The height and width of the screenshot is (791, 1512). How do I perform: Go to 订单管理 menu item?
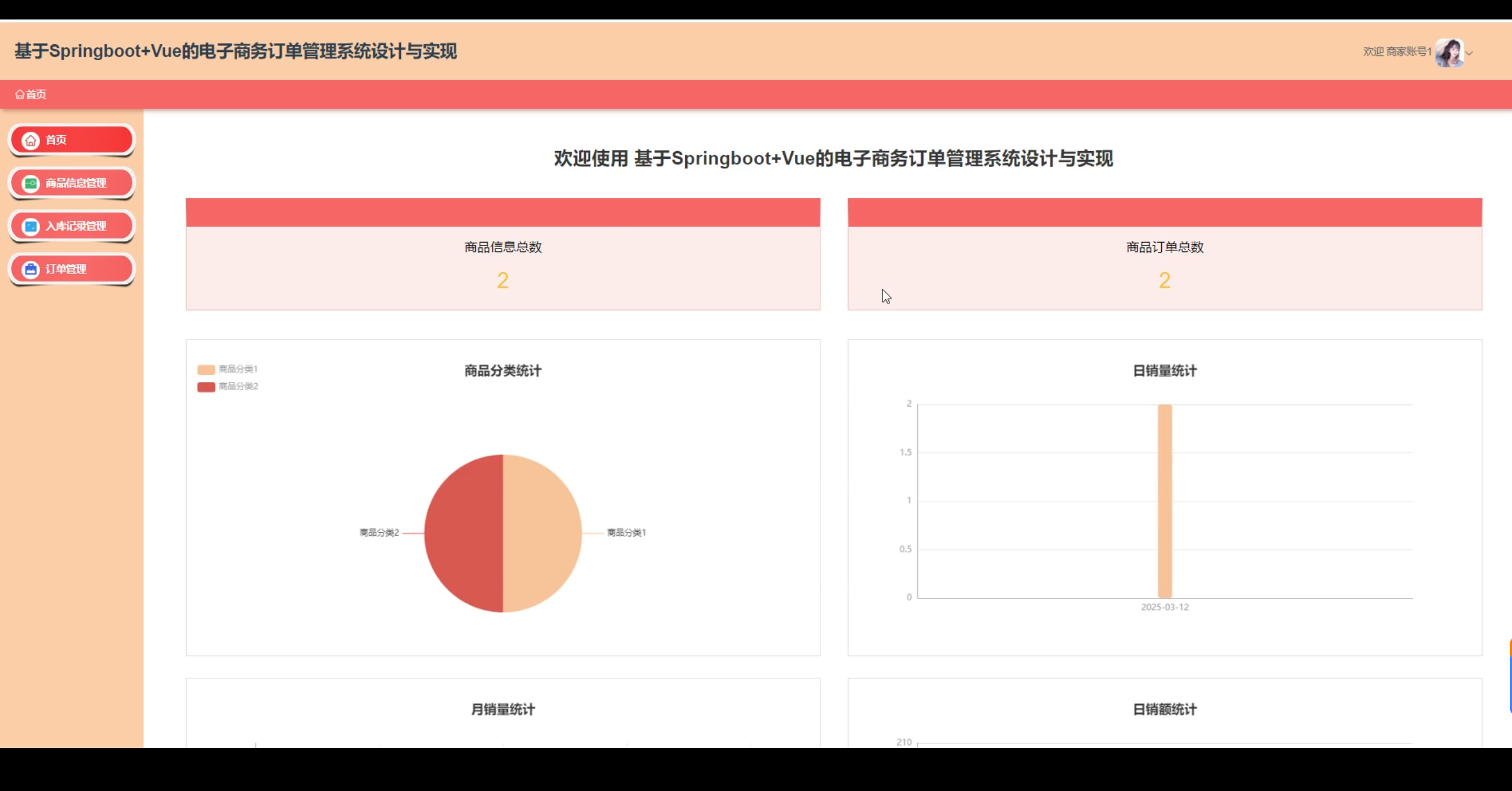[66, 270]
